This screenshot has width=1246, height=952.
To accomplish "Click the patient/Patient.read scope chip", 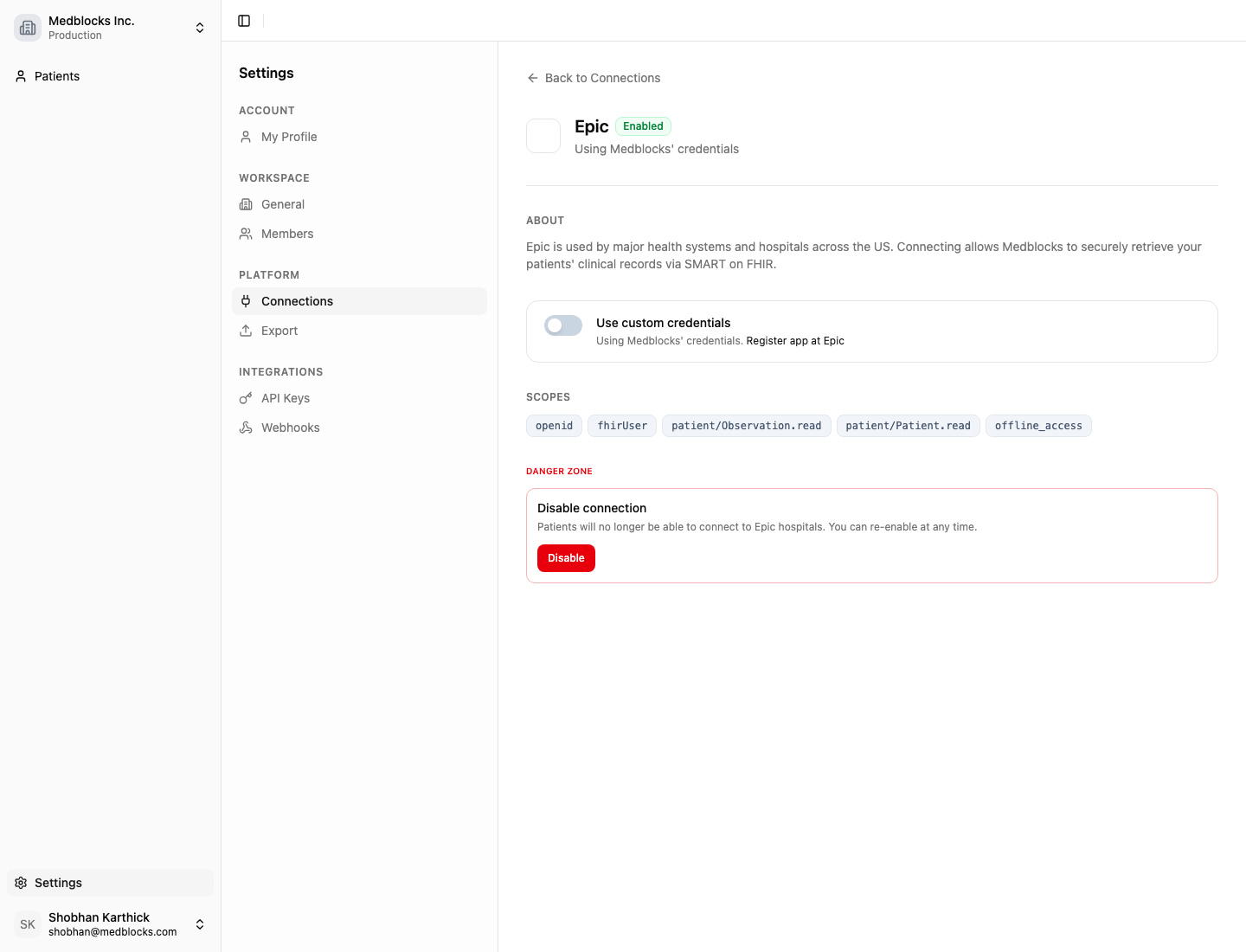I will pos(909,426).
